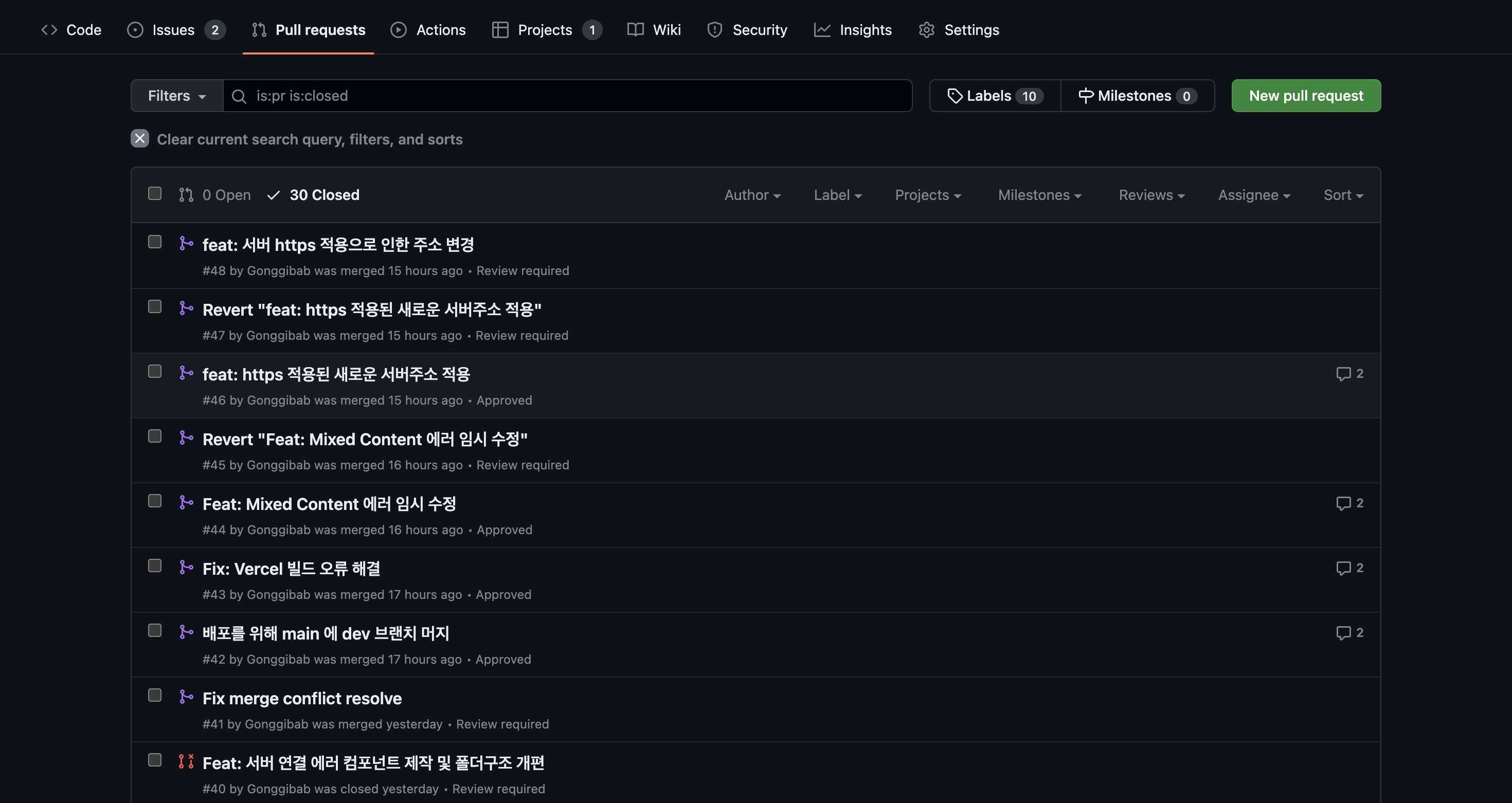Show the 0 Open pull requests
Viewport: 1512px width, 803px height.
215,195
